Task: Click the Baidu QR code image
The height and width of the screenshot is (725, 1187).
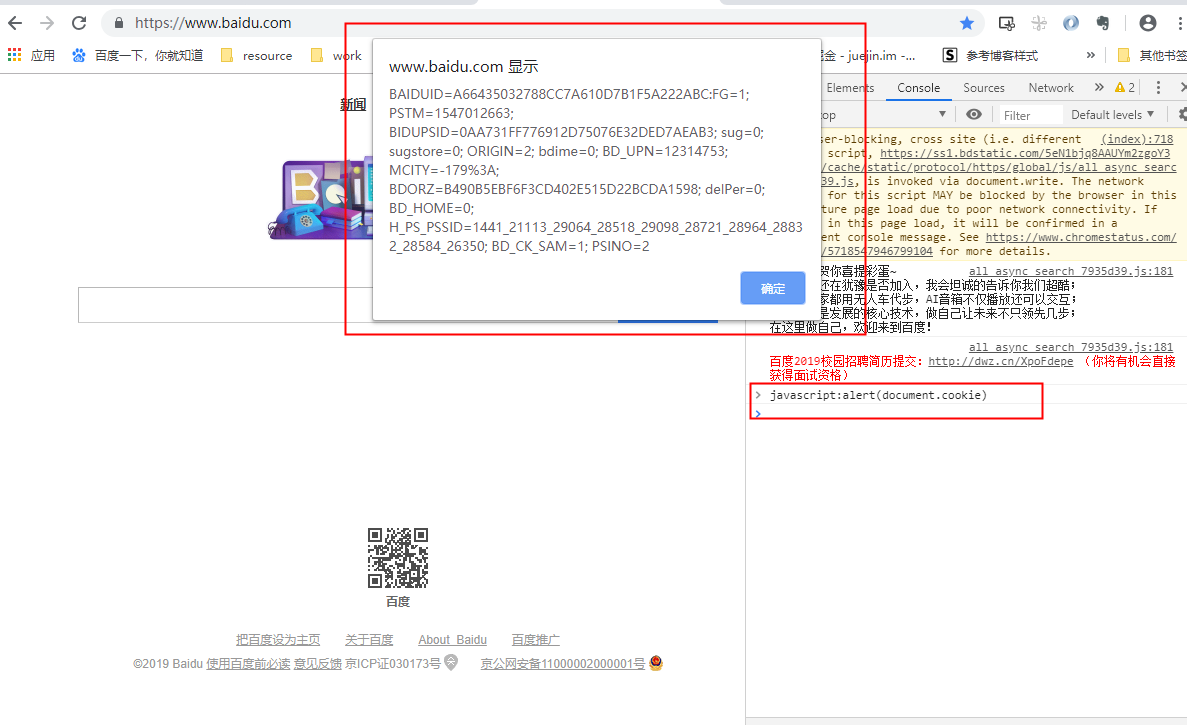Action: (397, 558)
